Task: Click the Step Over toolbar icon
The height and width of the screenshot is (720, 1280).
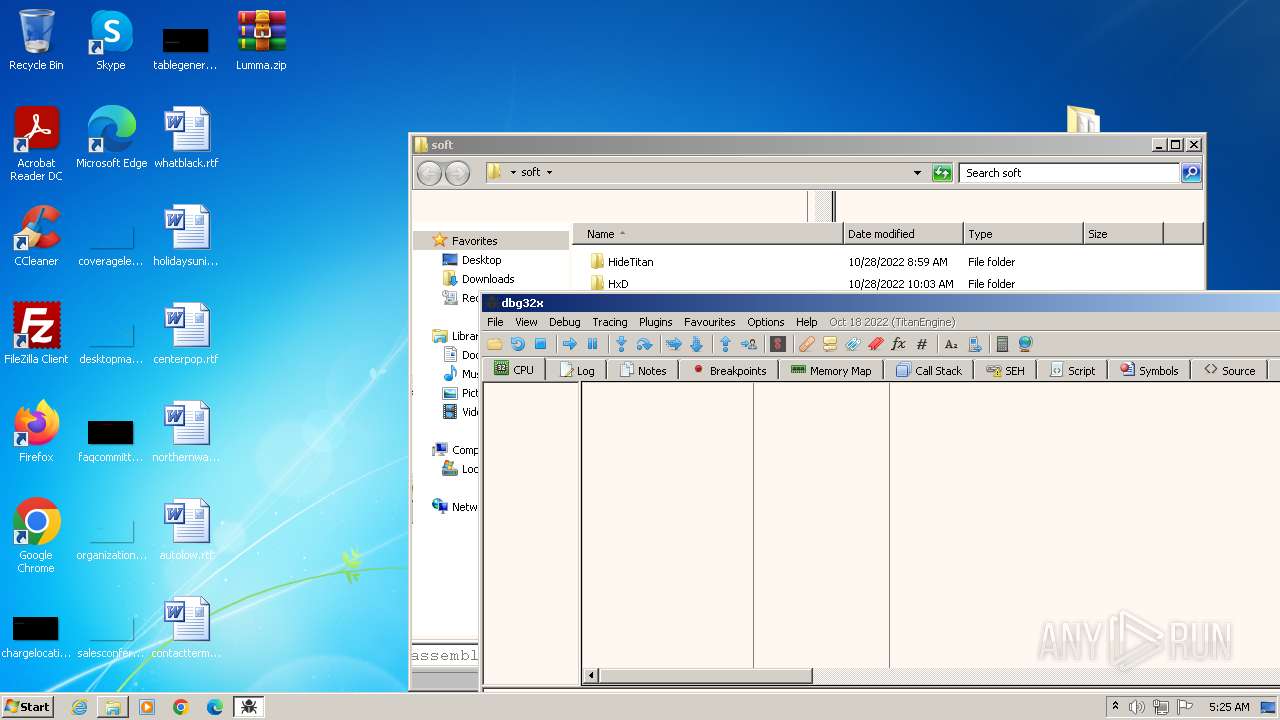Action: click(644, 344)
